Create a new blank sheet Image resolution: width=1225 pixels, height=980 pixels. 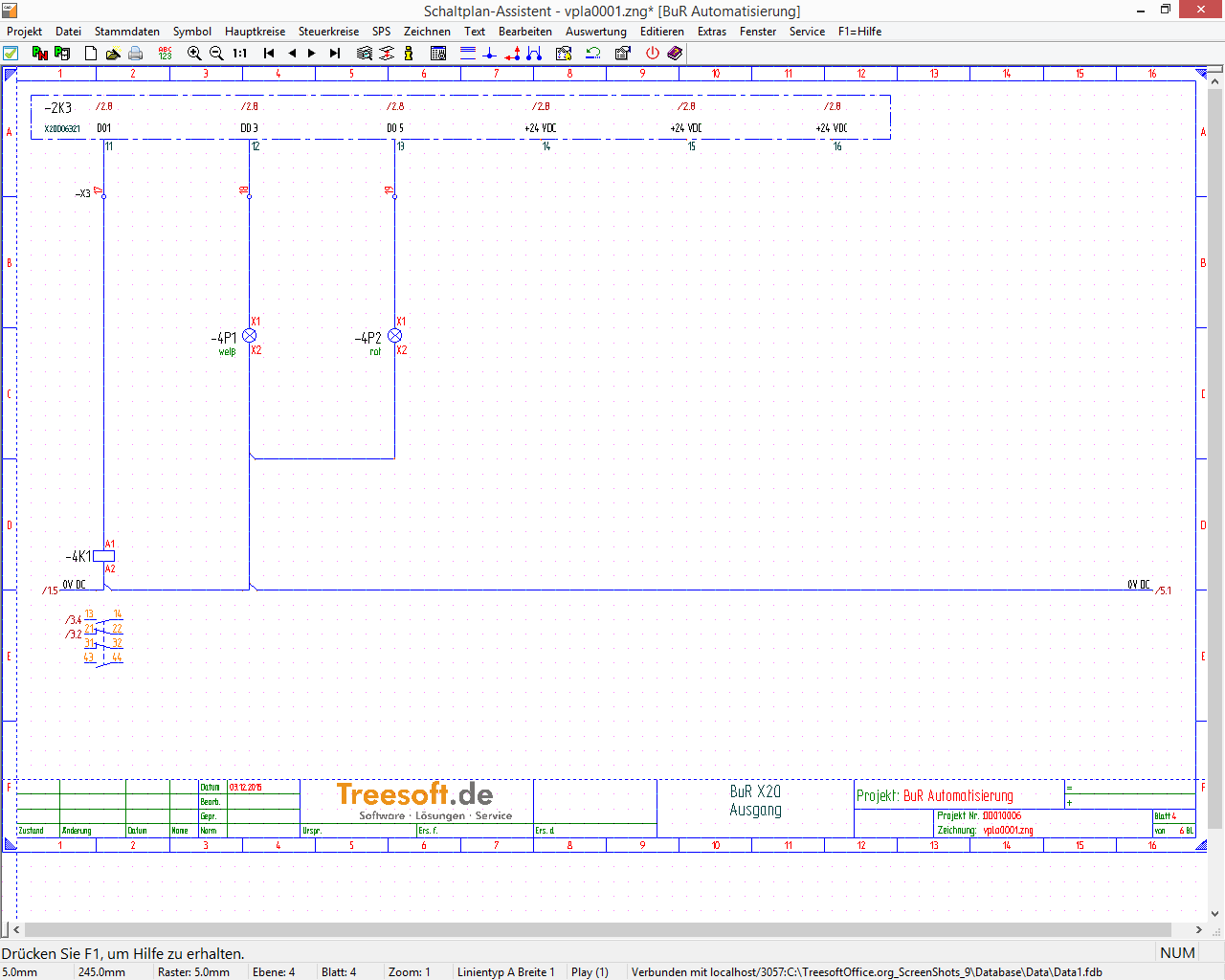pyautogui.click(x=91, y=54)
